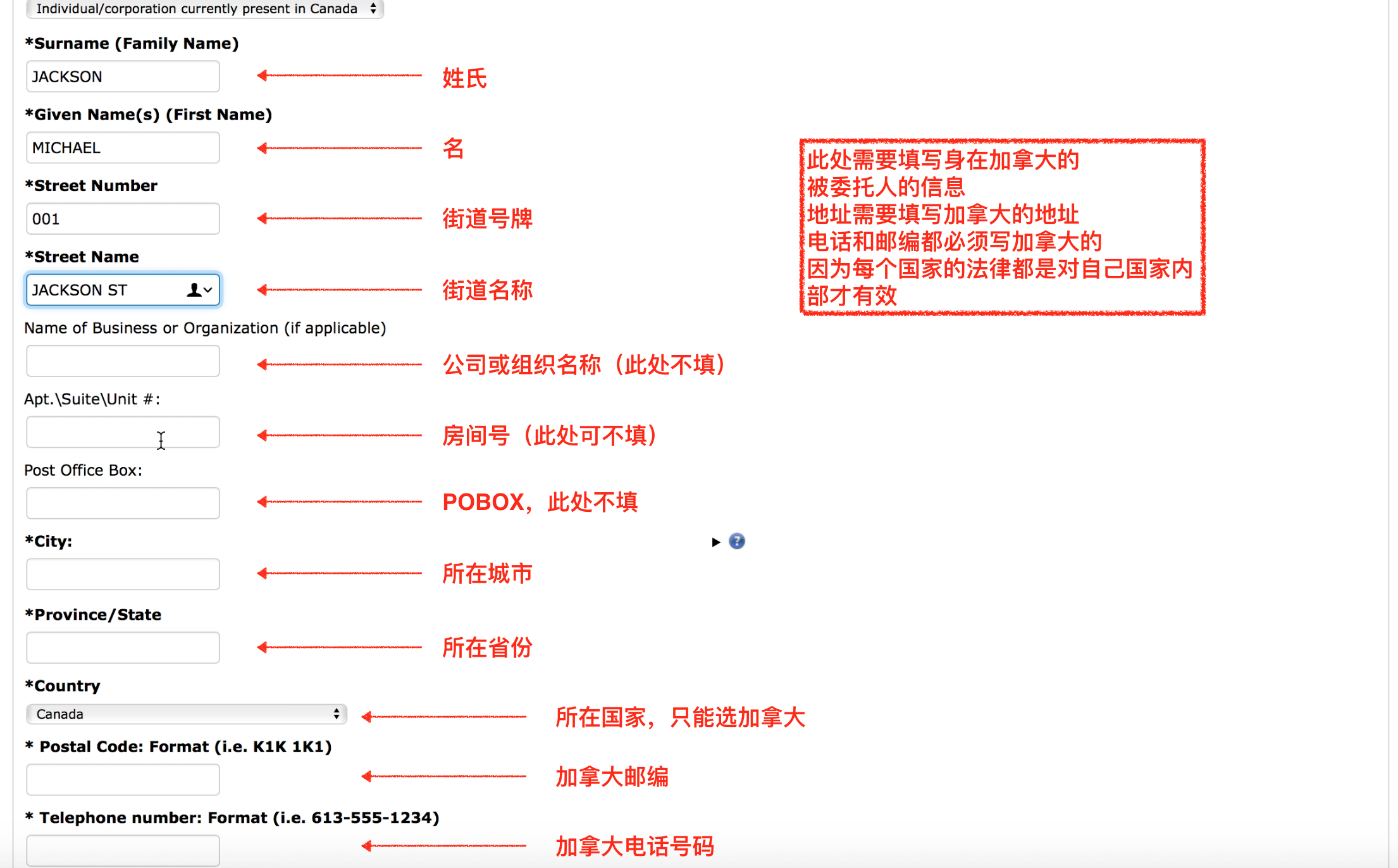Click the person autofill icon in Street Name field
This screenshot has height=868, width=1398.
[x=193, y=290]
